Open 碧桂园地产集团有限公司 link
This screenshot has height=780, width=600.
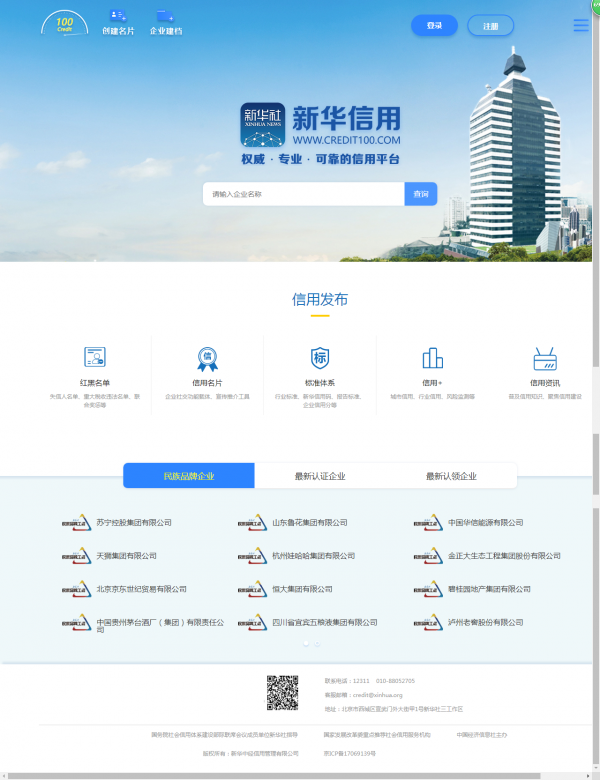(x=489, y=589)
